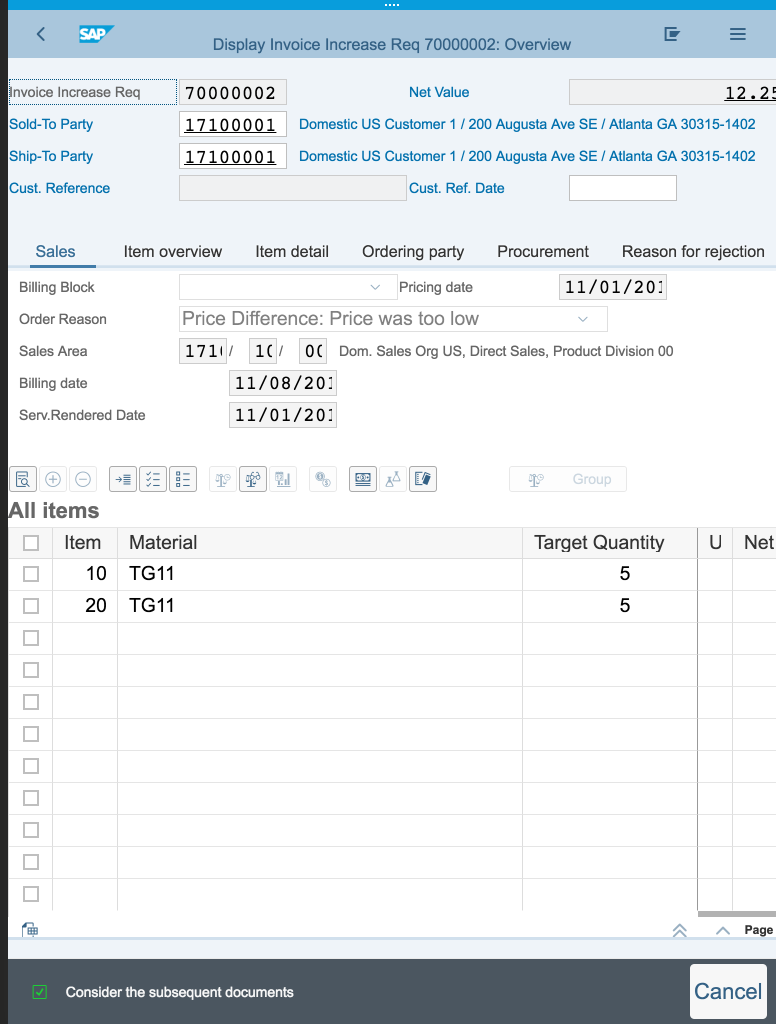Viewport: 776px width, 1024px height.
Task: Open the Procurement tab
Action: (543, 251)
